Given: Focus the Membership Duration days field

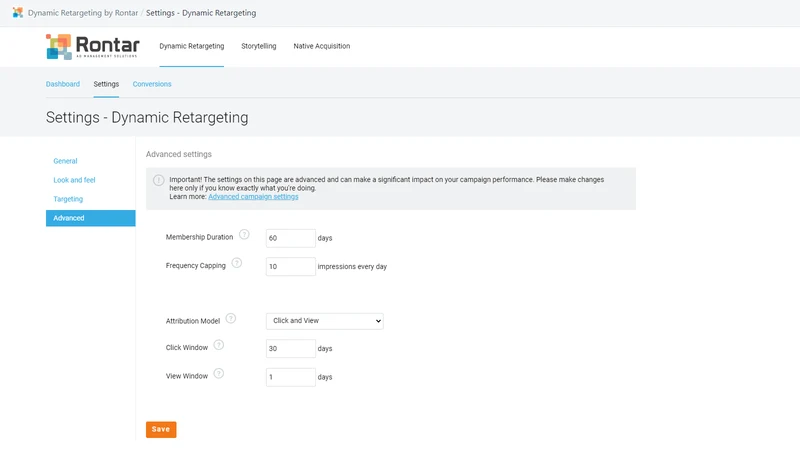Looking at the screenshot, I should (291, 238).
